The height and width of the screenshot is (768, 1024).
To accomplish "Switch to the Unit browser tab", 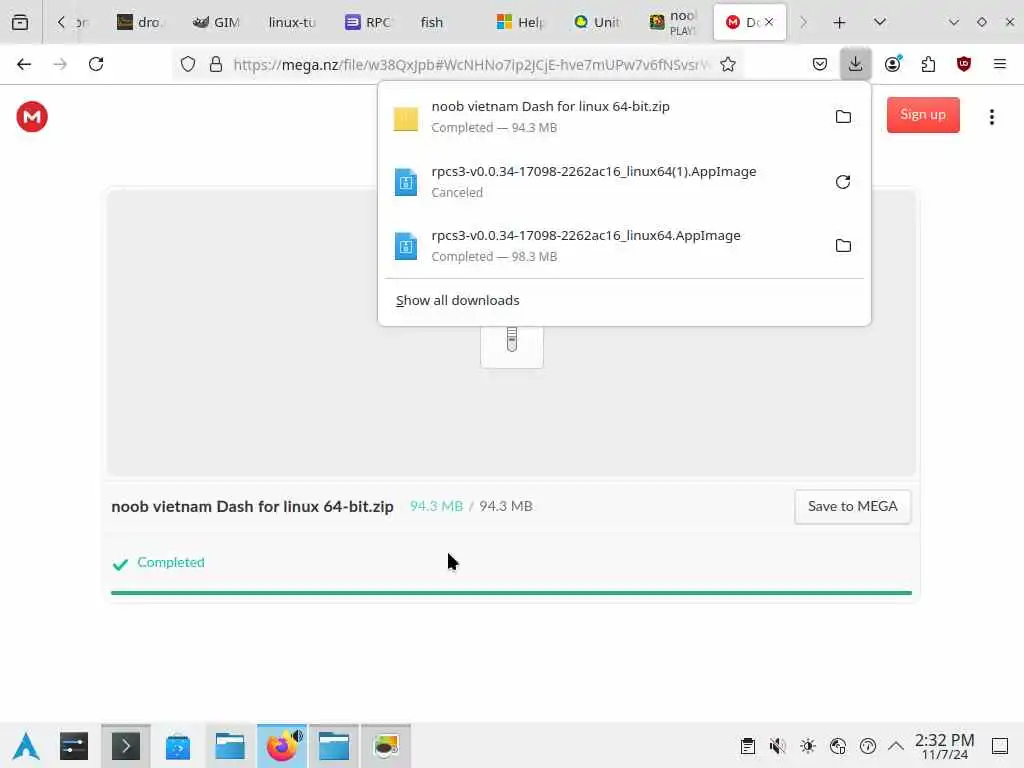I will 596,22.
